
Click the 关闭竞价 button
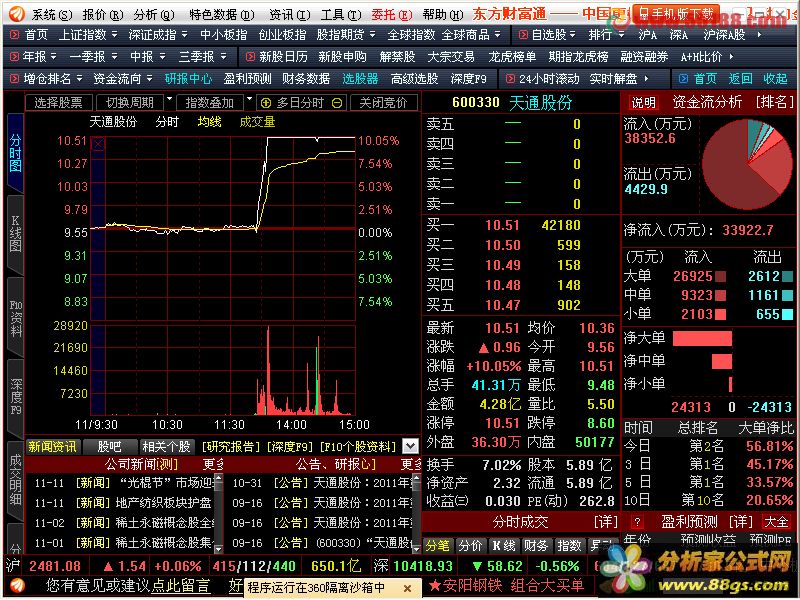(383, 103)
